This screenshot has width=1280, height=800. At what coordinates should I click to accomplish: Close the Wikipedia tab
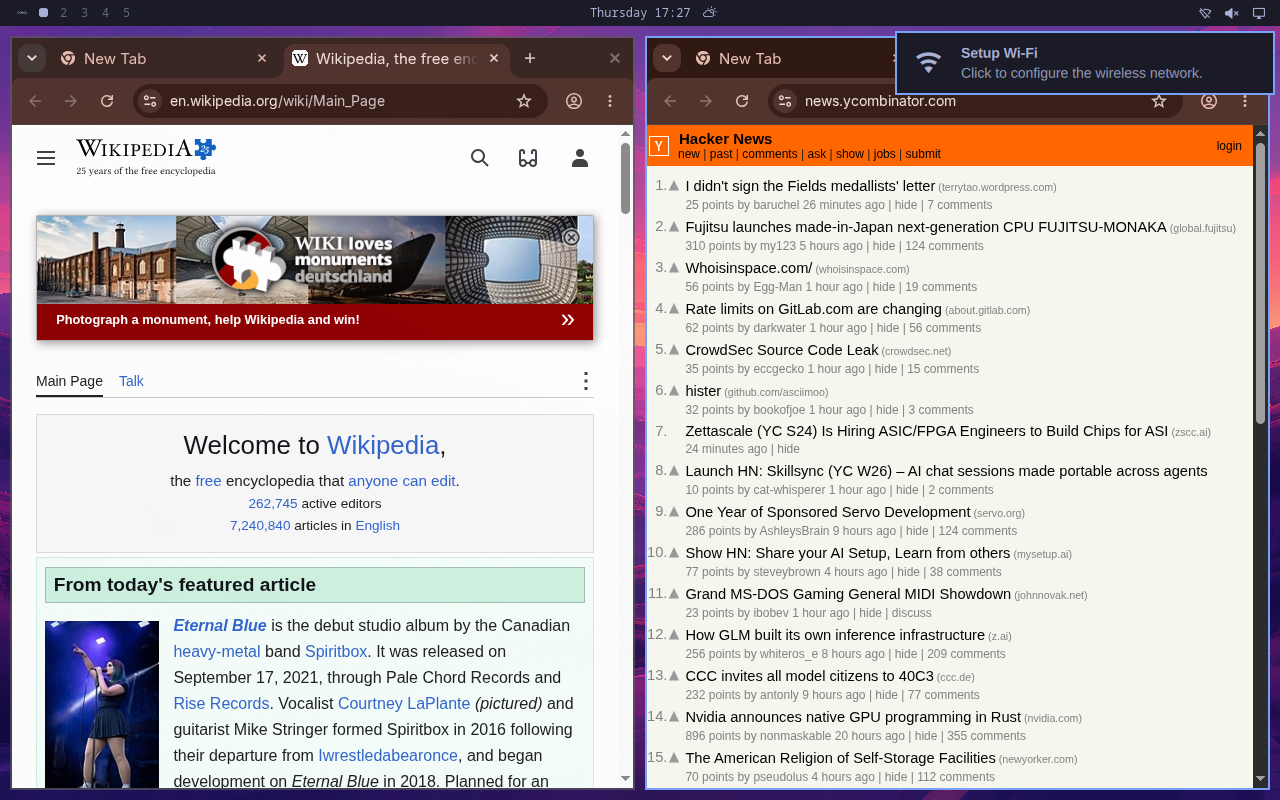[493, 58]
